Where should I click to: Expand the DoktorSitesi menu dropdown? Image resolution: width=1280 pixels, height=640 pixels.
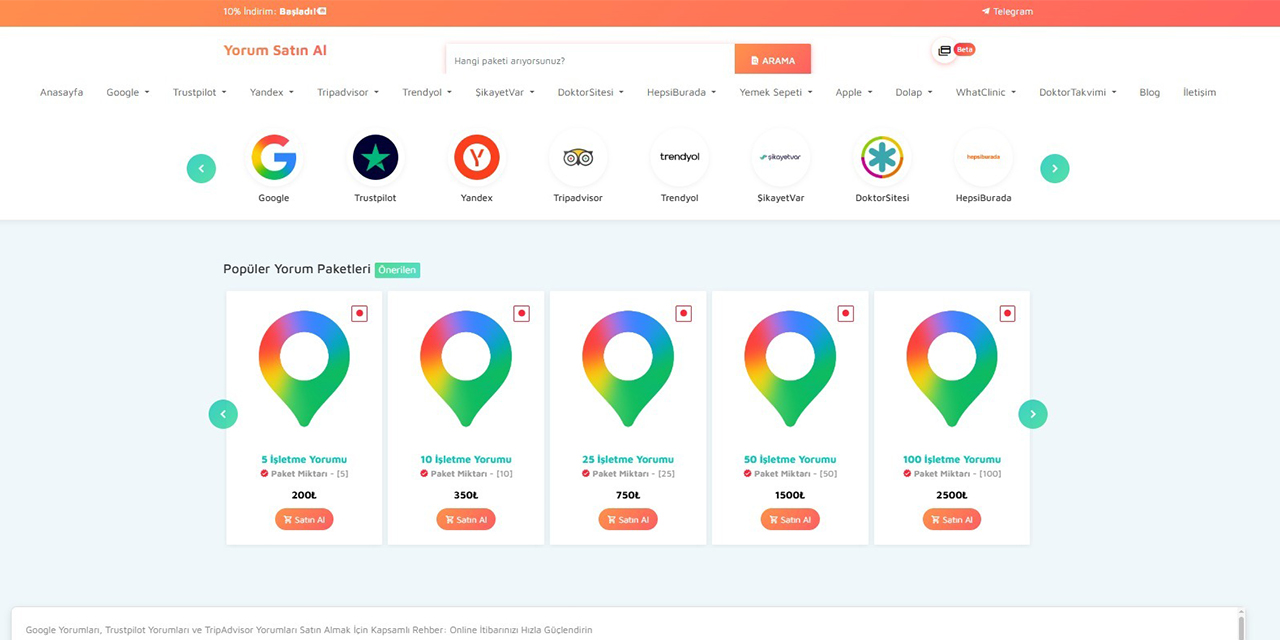click(x=591, y=92)
